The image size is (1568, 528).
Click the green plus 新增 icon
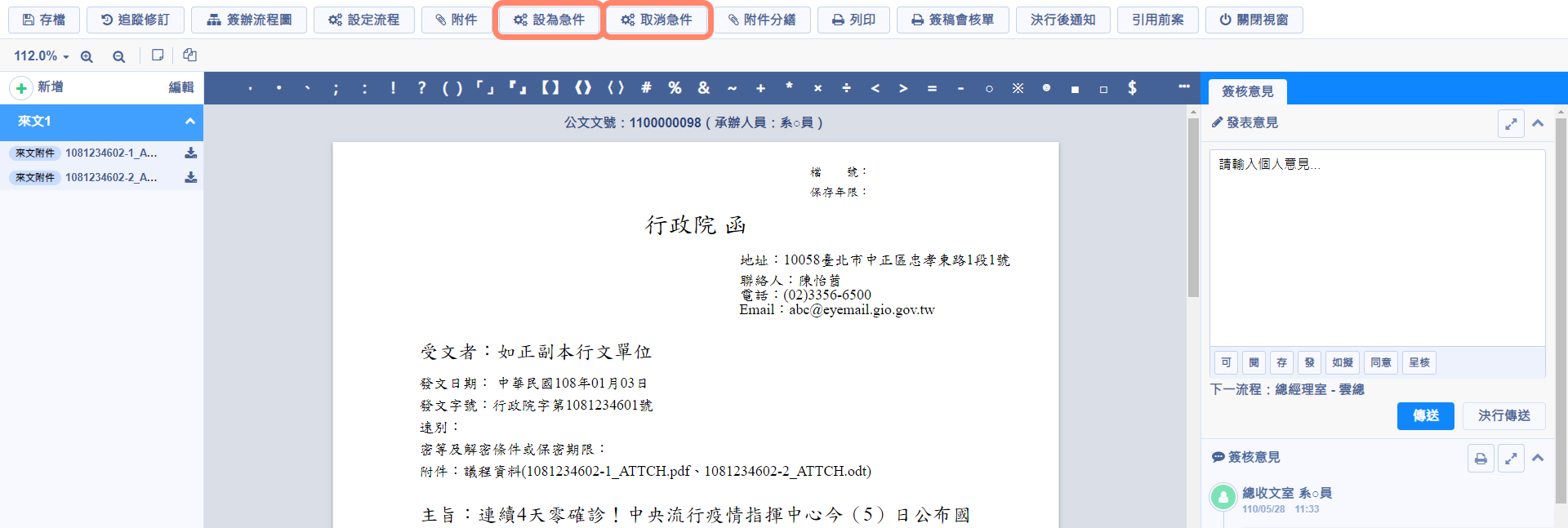coord(21,88)
